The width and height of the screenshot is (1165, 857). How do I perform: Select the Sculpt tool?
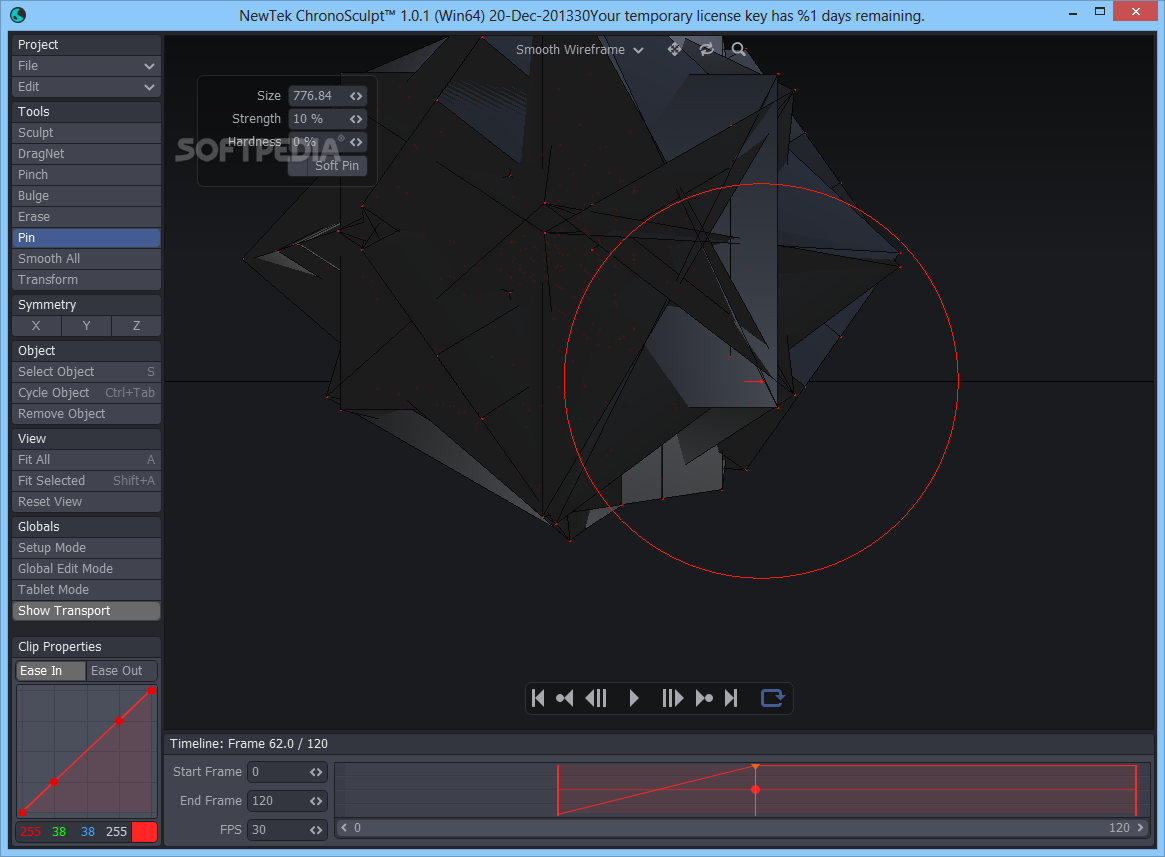(x=86, y=133)
